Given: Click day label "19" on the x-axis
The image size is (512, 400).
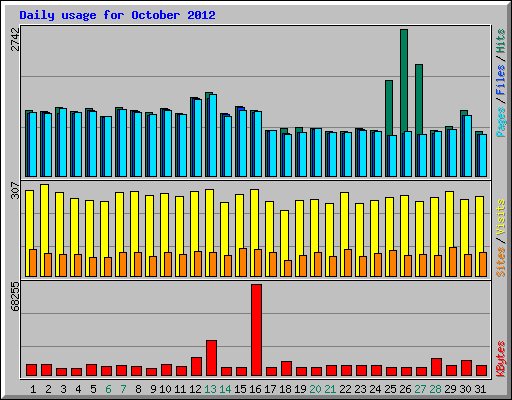Looking at the screenshot, I should pyautogui.click(x=300, y=389).
